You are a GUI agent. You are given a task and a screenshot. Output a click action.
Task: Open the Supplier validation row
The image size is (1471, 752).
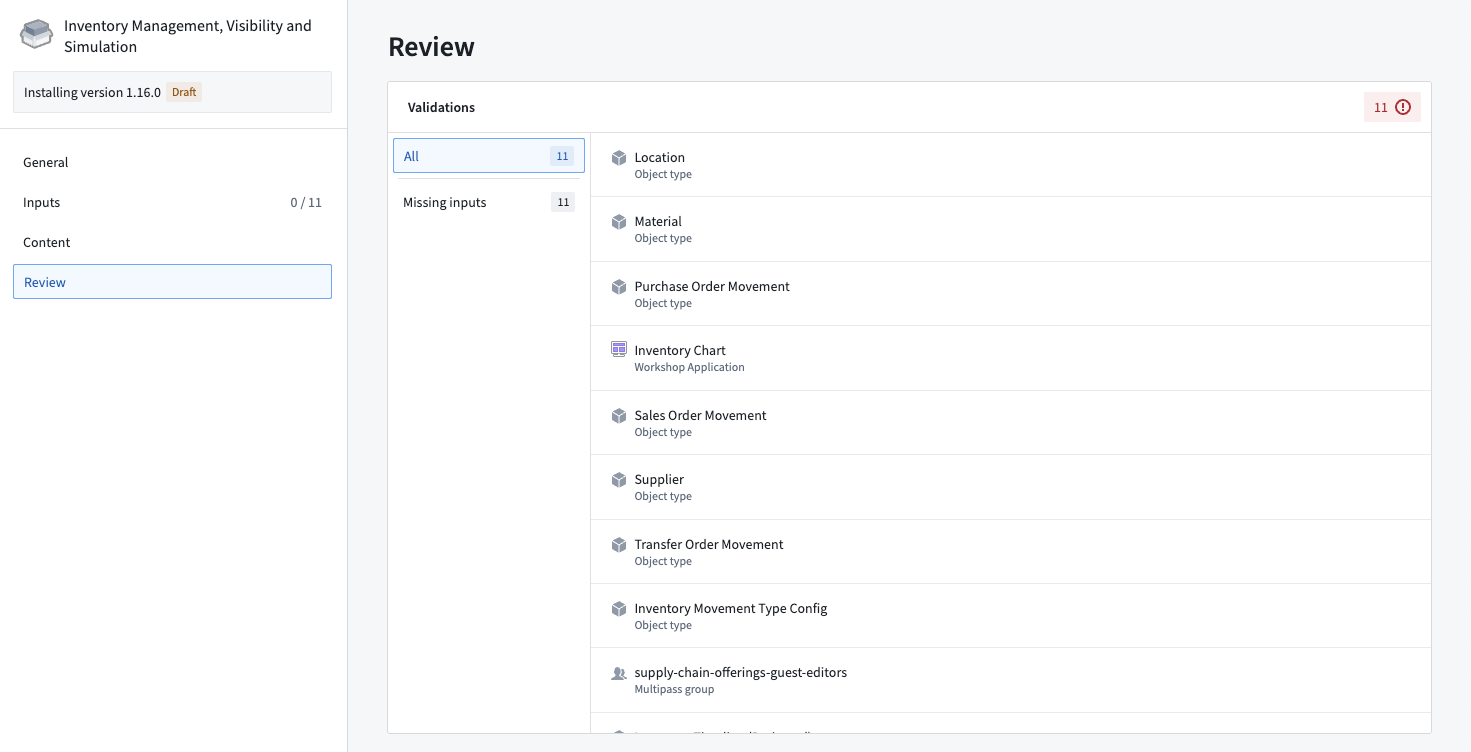point(1011,487)
